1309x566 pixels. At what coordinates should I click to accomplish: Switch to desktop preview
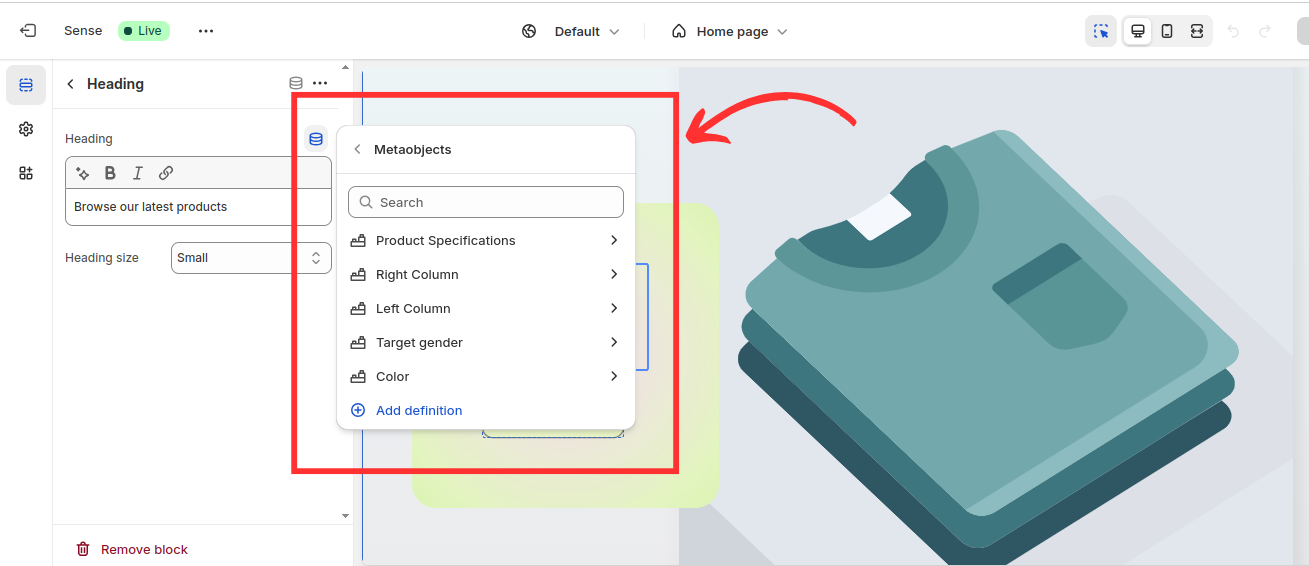click(1137, 31)
